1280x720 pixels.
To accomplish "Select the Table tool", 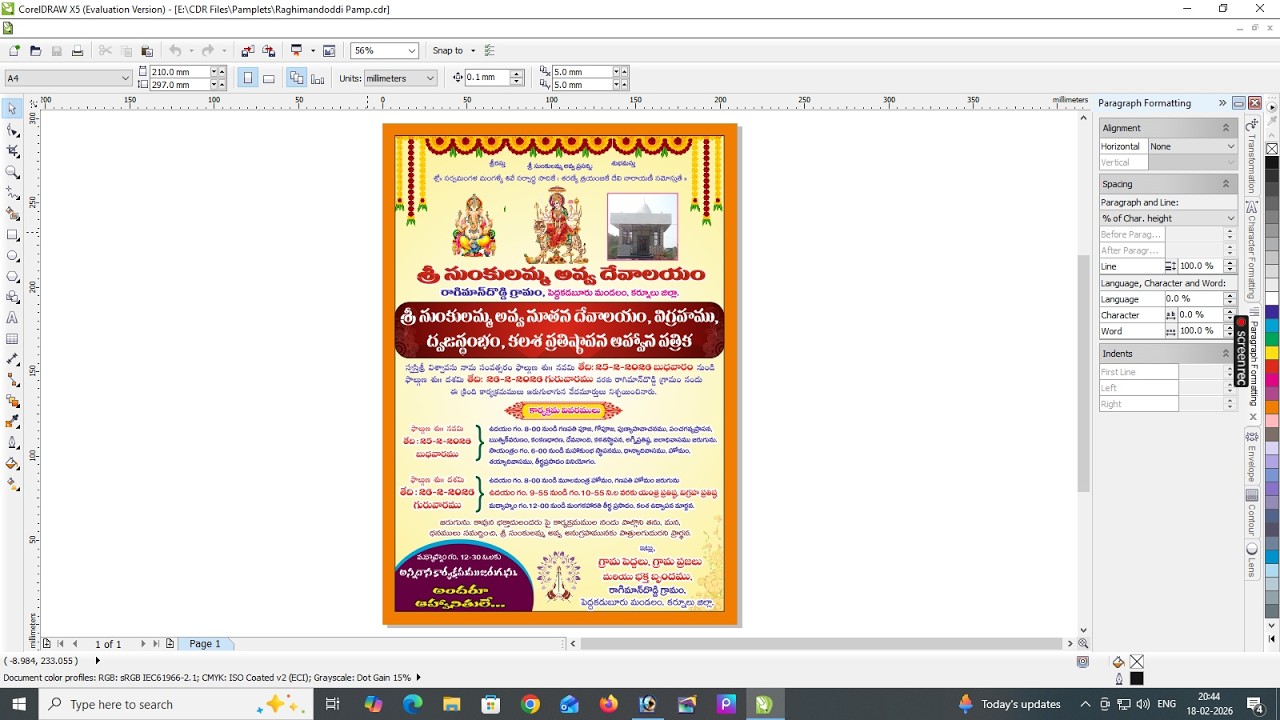I will tap(12, 339).
